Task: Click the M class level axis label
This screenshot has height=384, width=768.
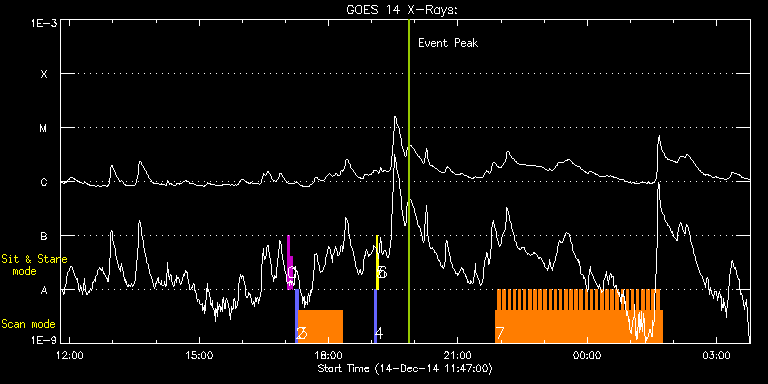Action: point(44,128)
